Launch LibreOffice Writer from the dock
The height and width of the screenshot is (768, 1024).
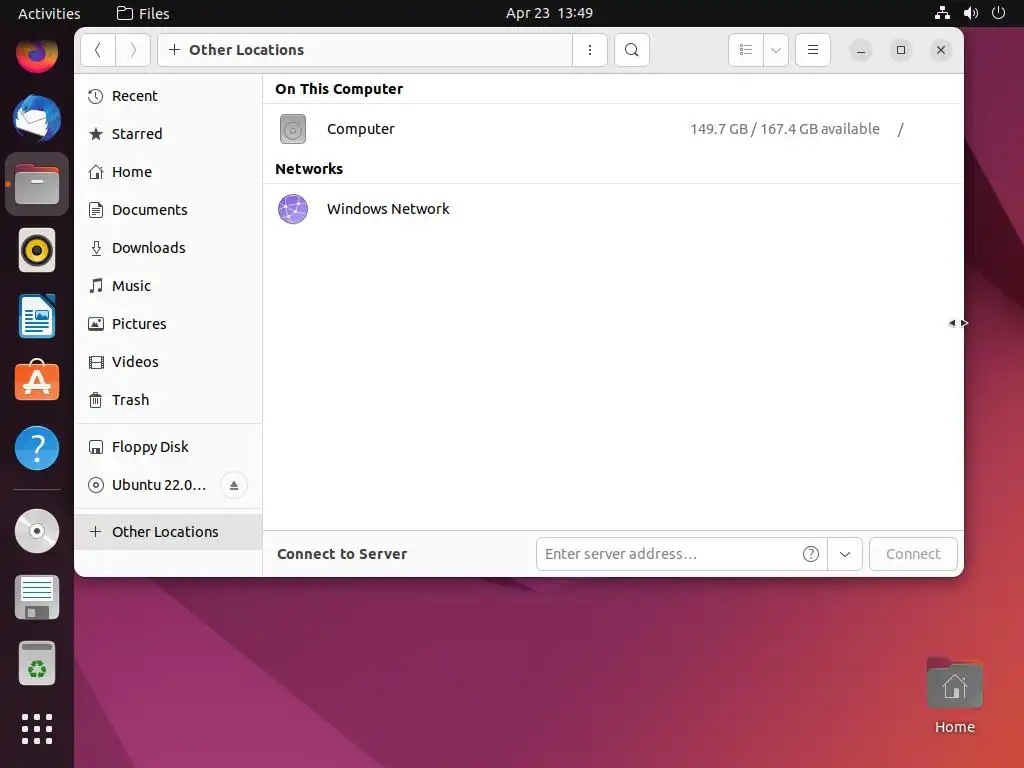[x=37, y=316]
